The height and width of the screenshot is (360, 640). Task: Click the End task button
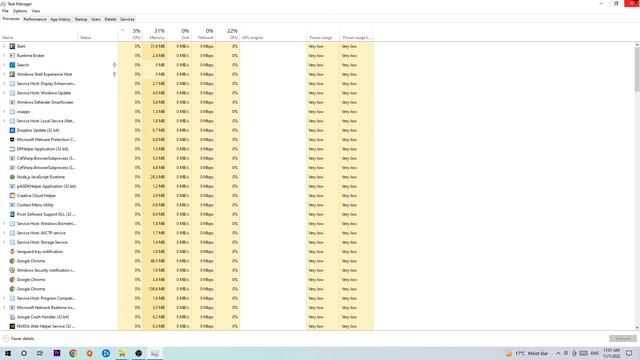pos(622,339)
